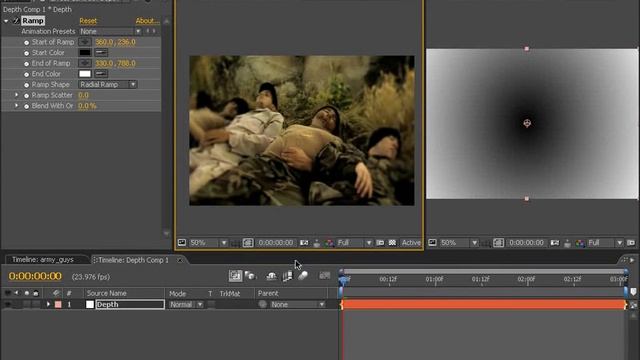This screenshot has height=360, width=640.
Task: Click the Start of Ramp coordinate value
Action: 115,42
